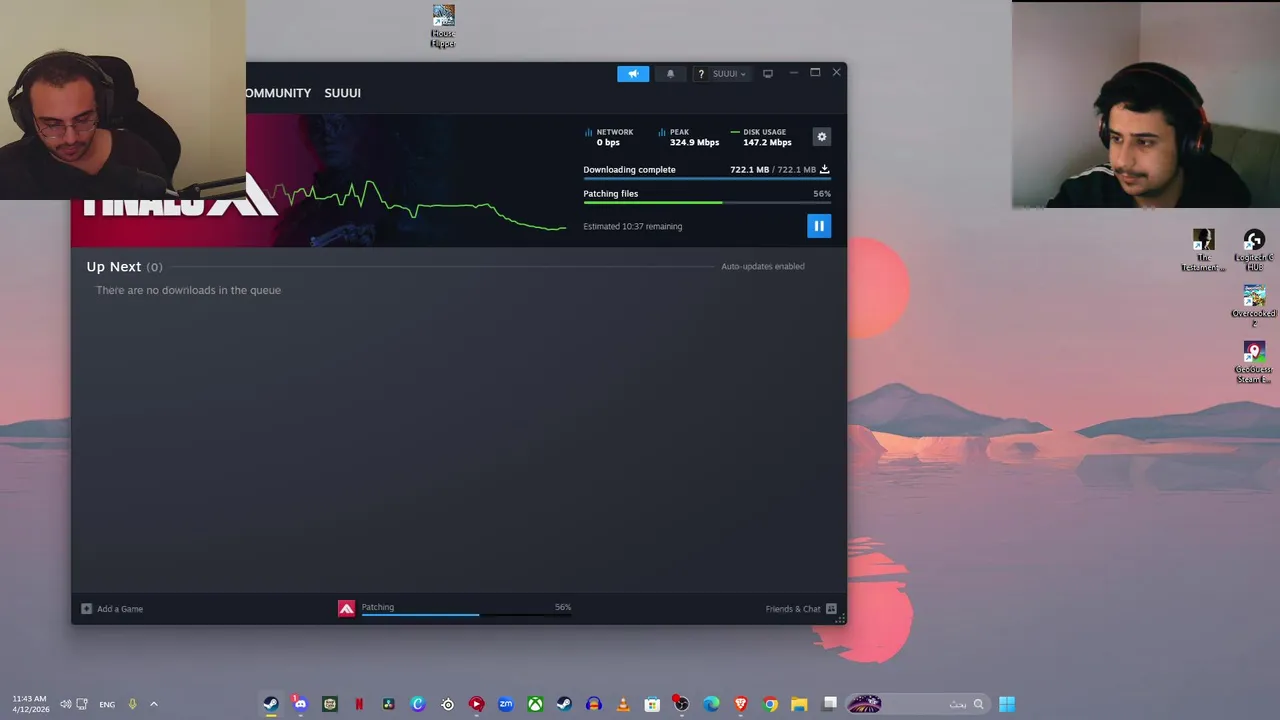Open The Testament desktop shortcut
Image resolution: width=1280 pixels, height=720 pixels.
[1203, 251]
